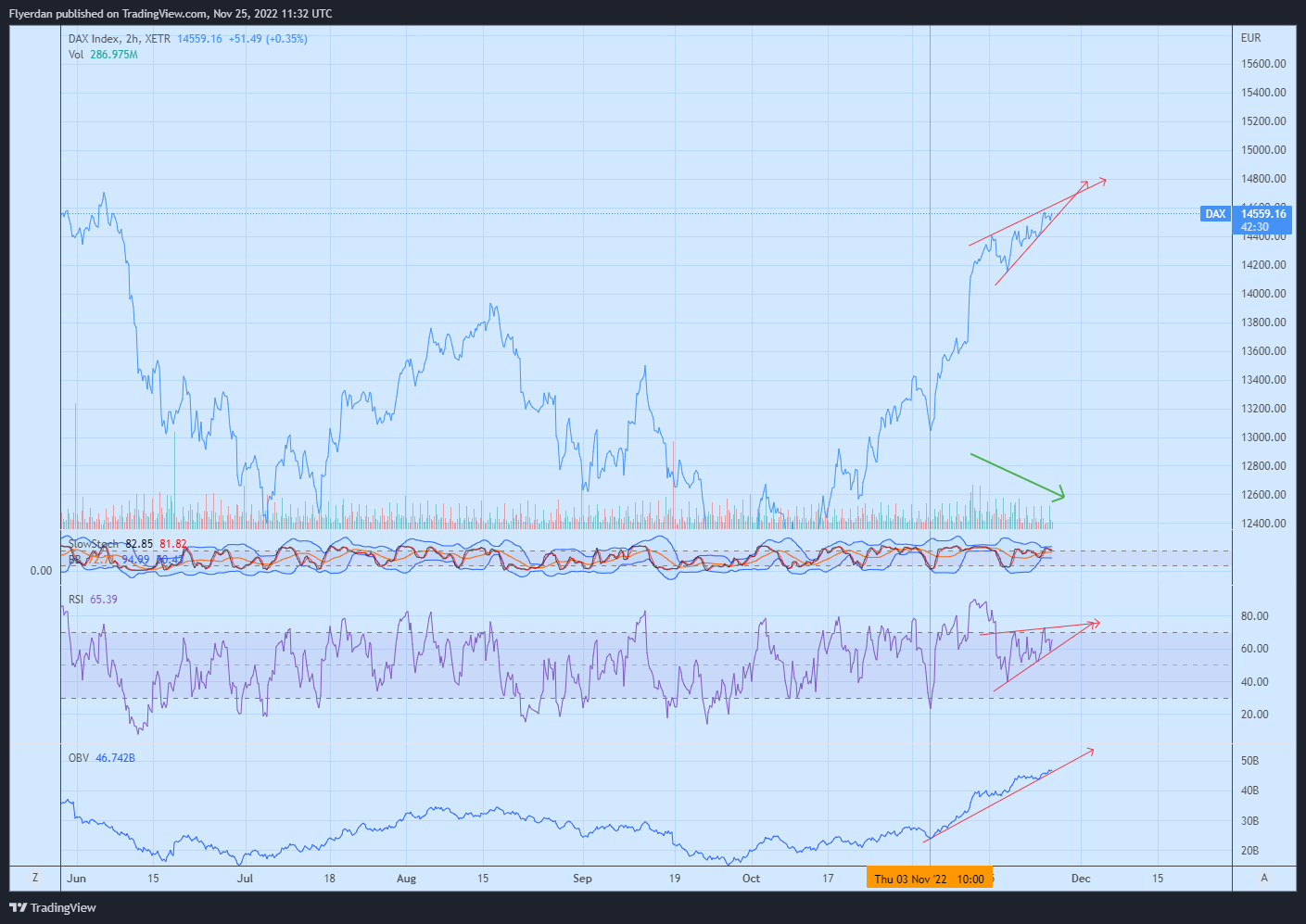1306x924 pixels.
Task: Click the BB value 94.99
Action: [135, 560]
